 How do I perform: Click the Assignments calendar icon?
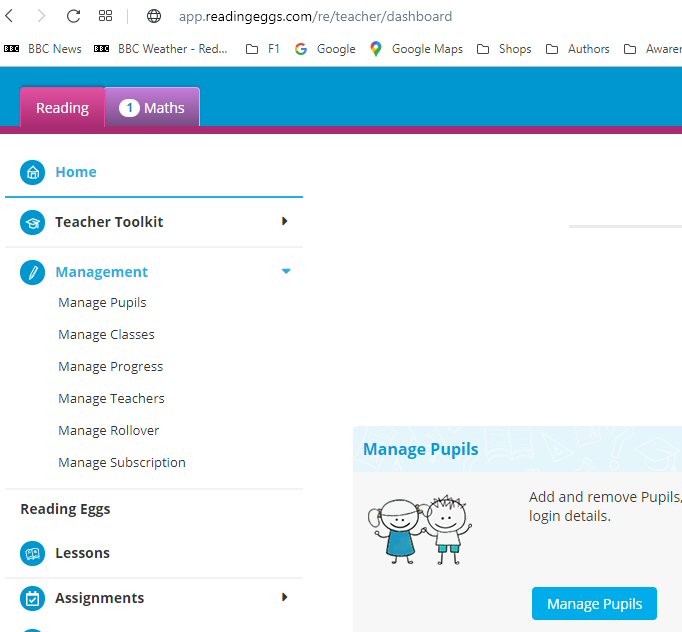coord(32,599)
